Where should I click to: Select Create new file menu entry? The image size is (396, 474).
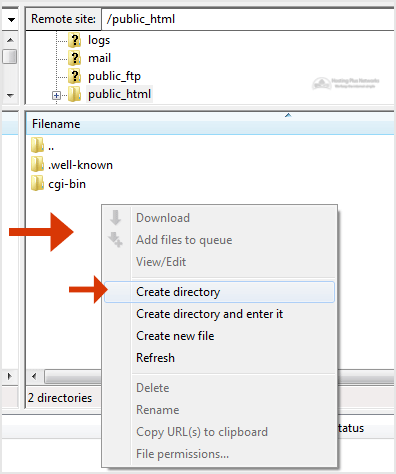coord(175,336)
